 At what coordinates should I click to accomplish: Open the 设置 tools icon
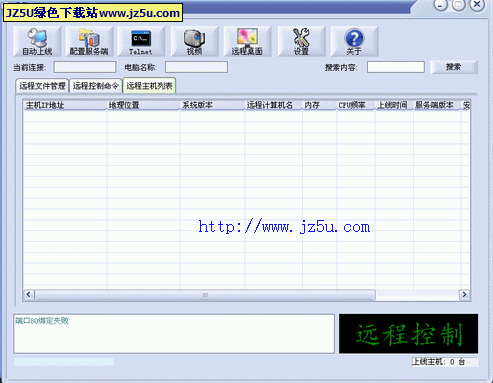click(301, 41)
